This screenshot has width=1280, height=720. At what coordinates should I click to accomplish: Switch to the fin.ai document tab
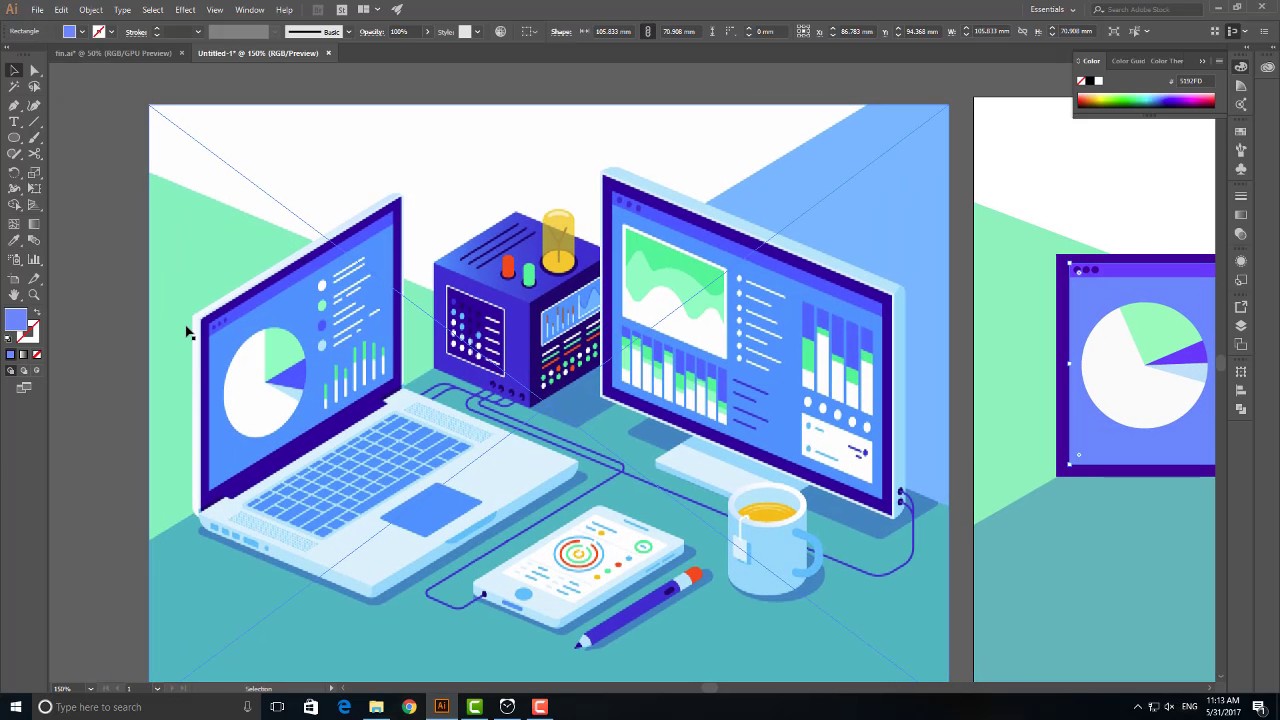(x=113, y=53)
